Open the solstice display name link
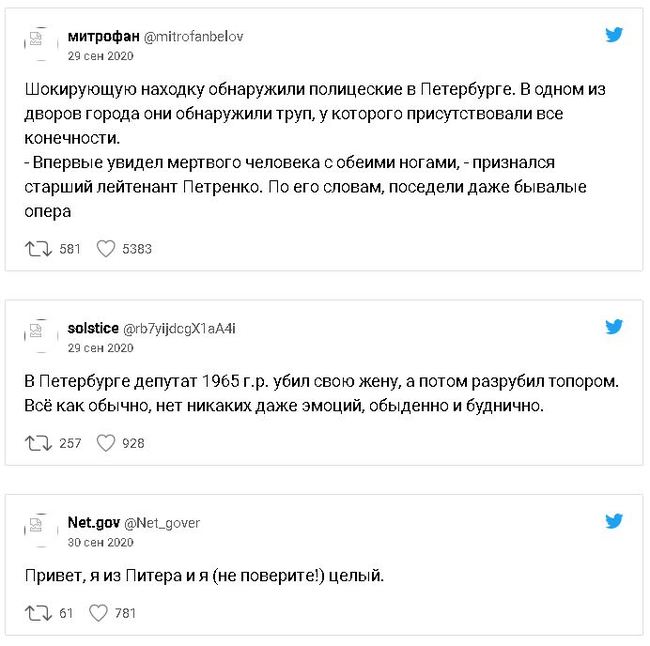This screenshot has width=650, height=646. [92, 328]
